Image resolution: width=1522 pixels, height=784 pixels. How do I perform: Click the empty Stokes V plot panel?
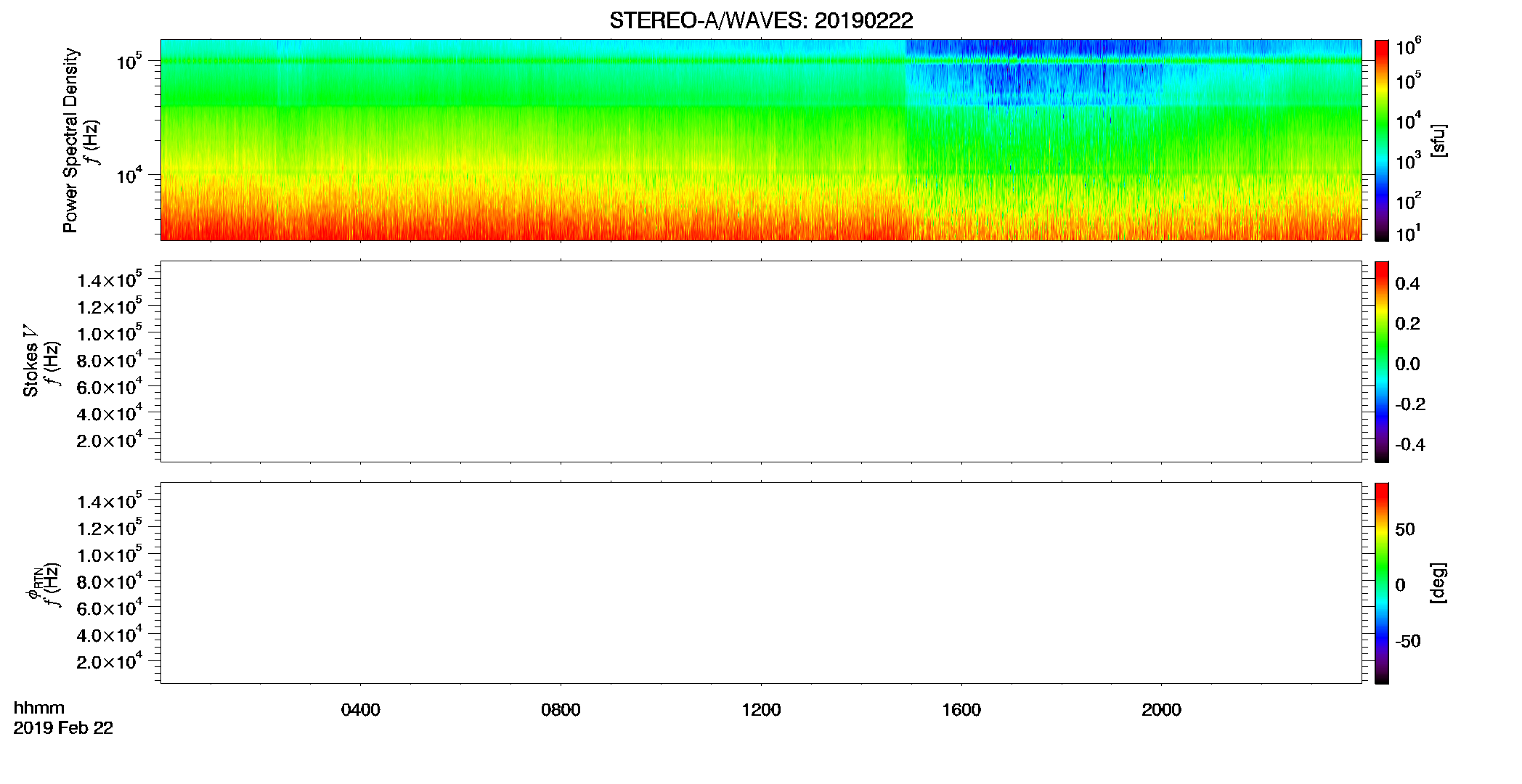(x=761, y=362)
